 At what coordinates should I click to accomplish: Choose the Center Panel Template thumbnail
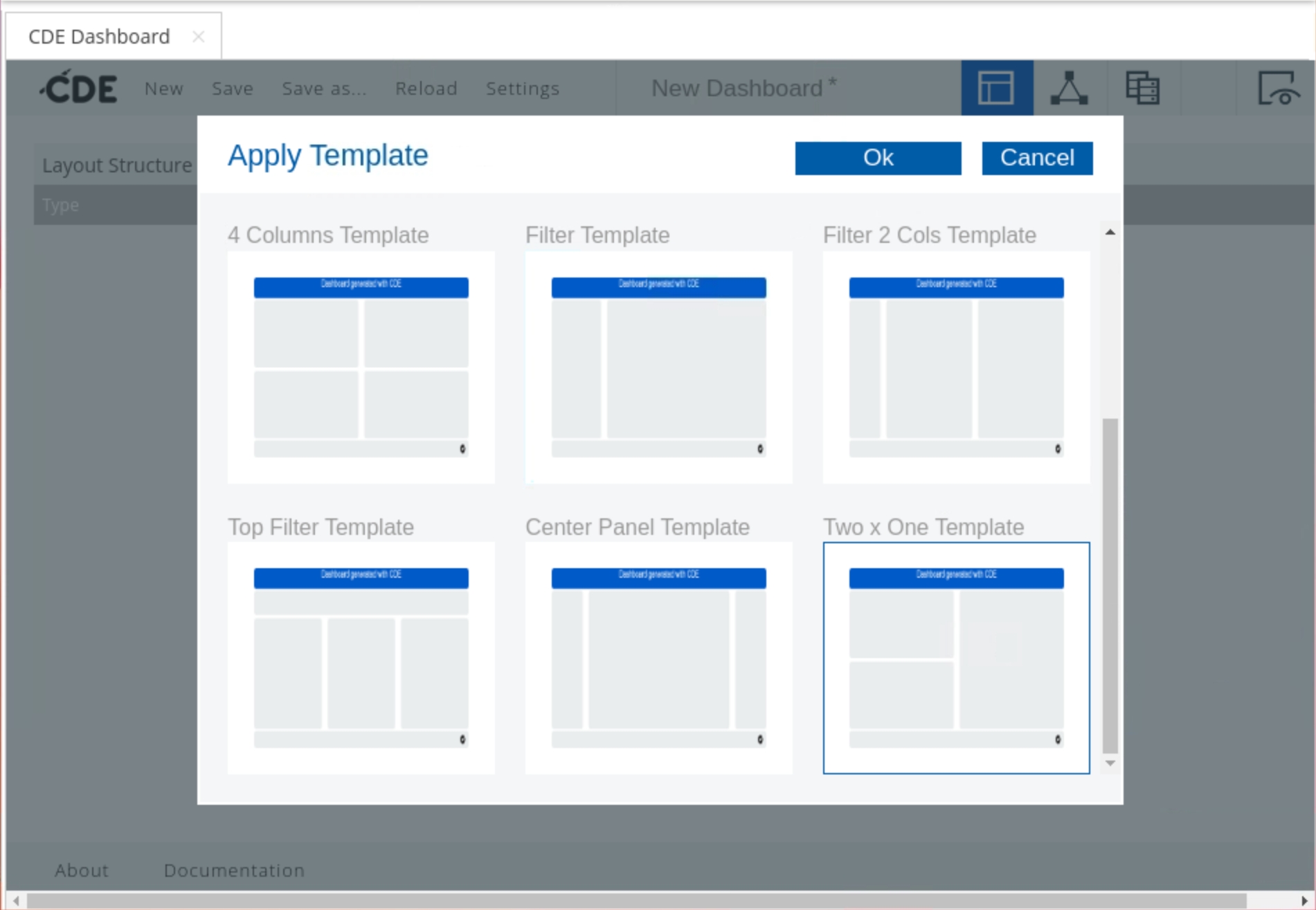point(658,657)
